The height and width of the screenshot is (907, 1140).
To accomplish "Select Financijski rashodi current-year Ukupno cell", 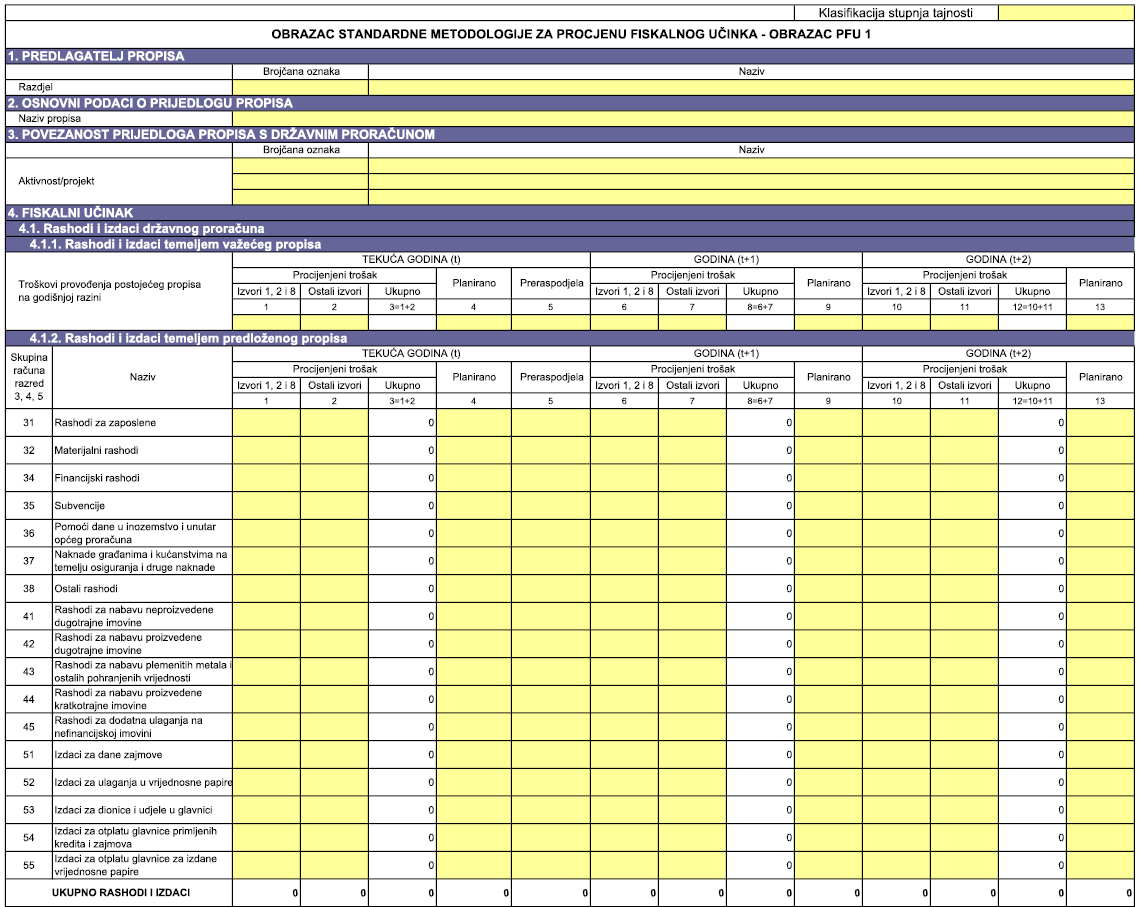I will pyautogui.click(x=402, y=478).
